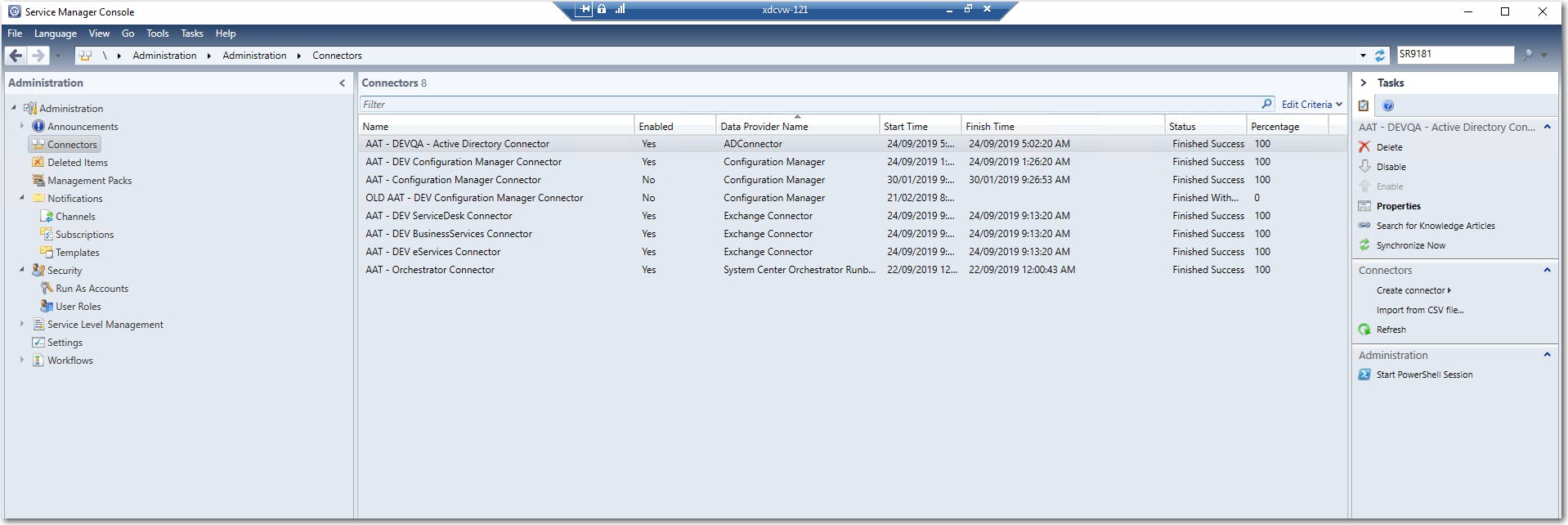Click the SR9181 search box
This screenshot has width=1568, height=525.
pyautogui.click(x=1455, y=54)
